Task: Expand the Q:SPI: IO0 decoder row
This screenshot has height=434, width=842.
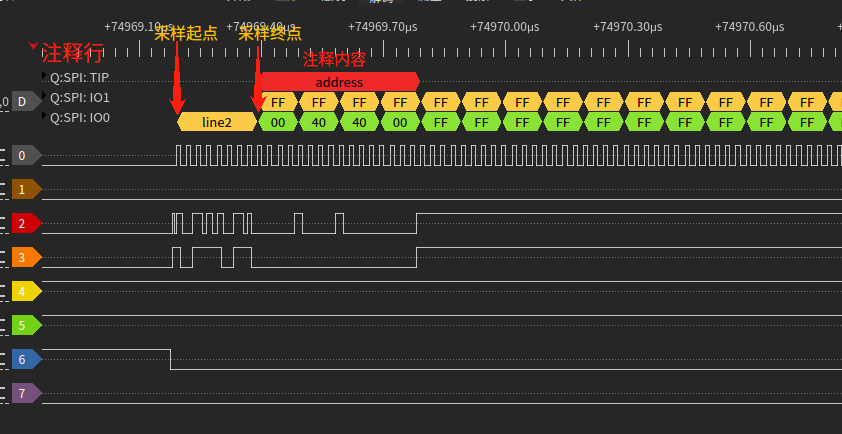Action: point(45,115)
